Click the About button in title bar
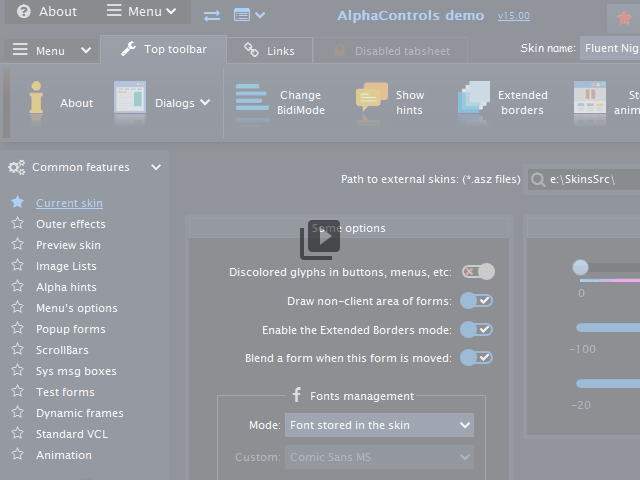640x480 pixels. pyautogui.click(x=47, y=11)
